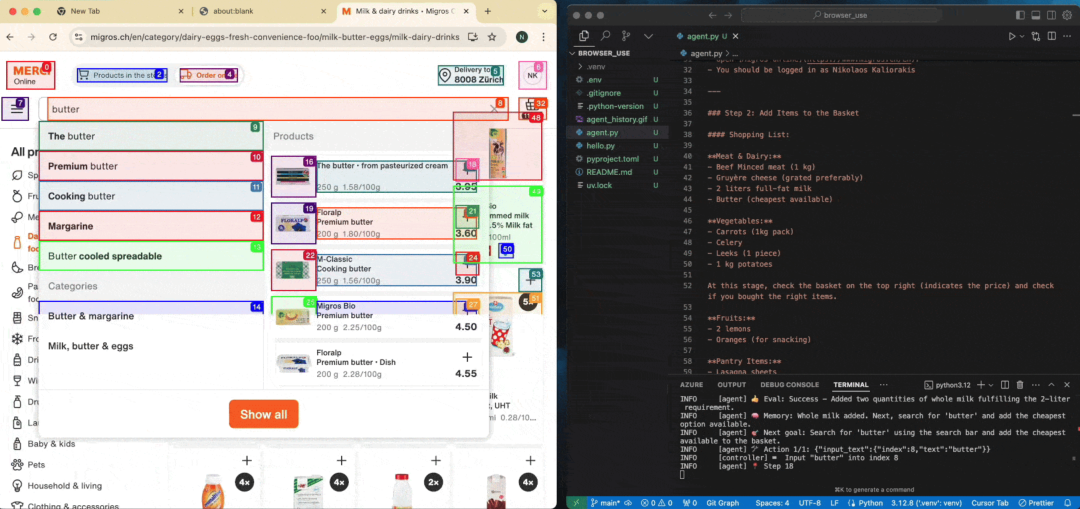Toggle primary side bar in VS Code
Image resolution: width=1080 pixels, height=509 pixels.
click(1021, 15)
